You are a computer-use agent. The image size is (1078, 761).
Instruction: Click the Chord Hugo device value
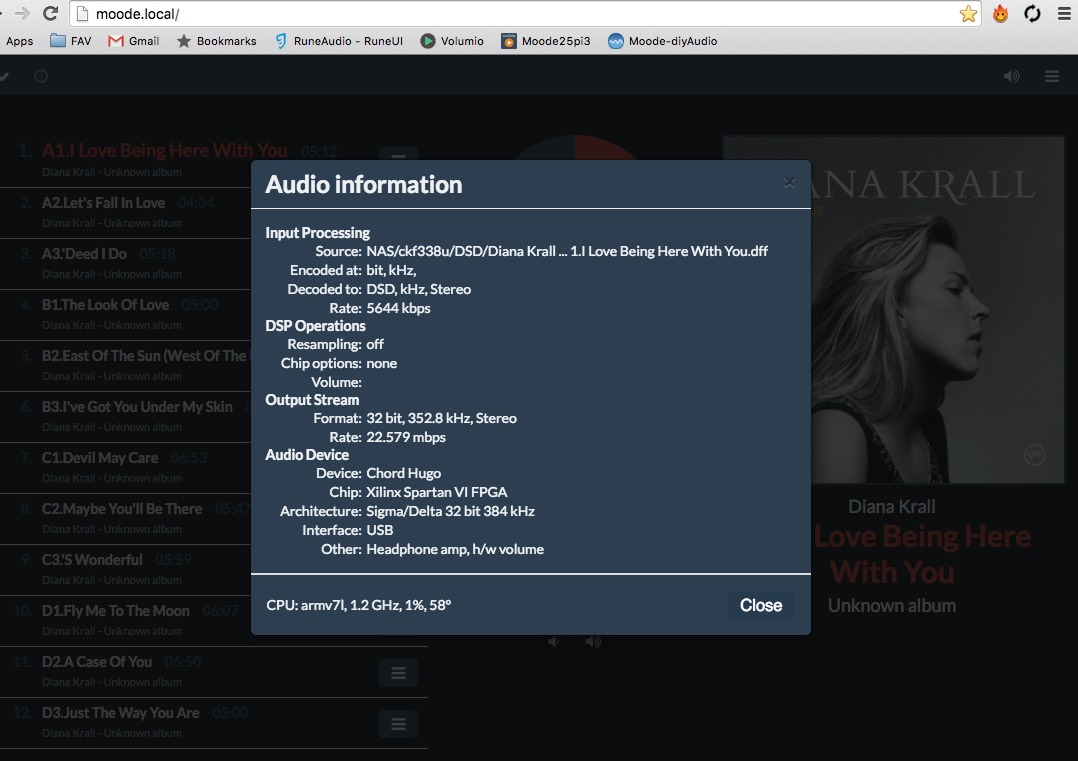pyautogui.click(x=404, y=473)
